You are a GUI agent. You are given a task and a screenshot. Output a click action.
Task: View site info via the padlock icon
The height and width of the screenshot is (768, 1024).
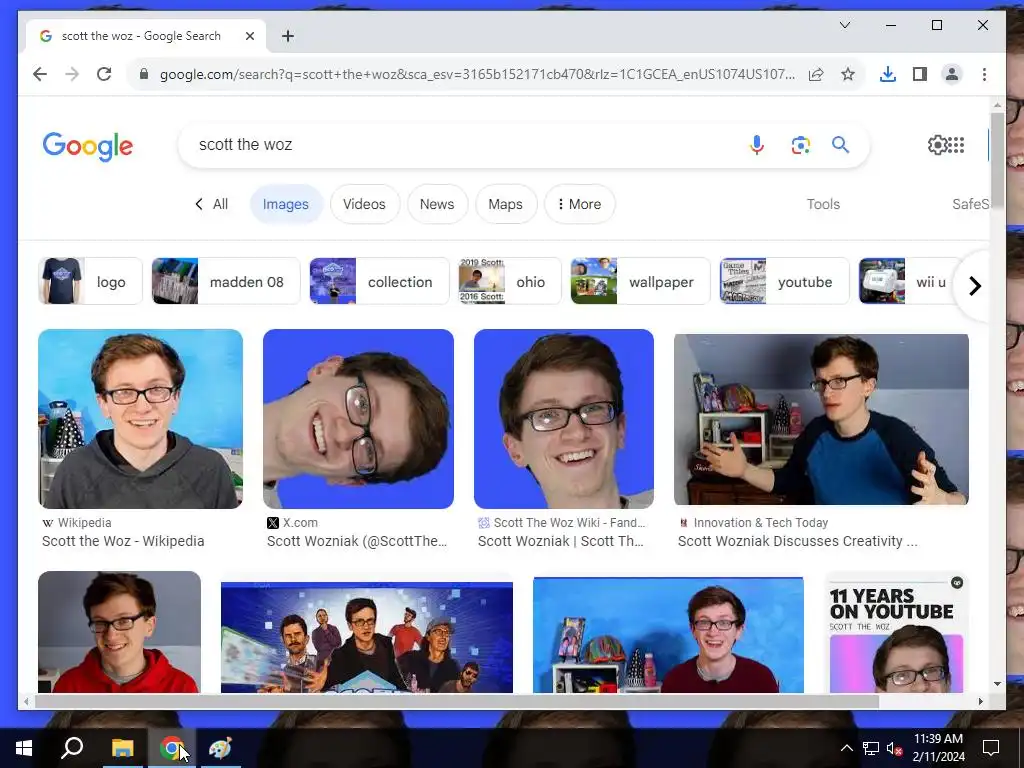[144, 74]
